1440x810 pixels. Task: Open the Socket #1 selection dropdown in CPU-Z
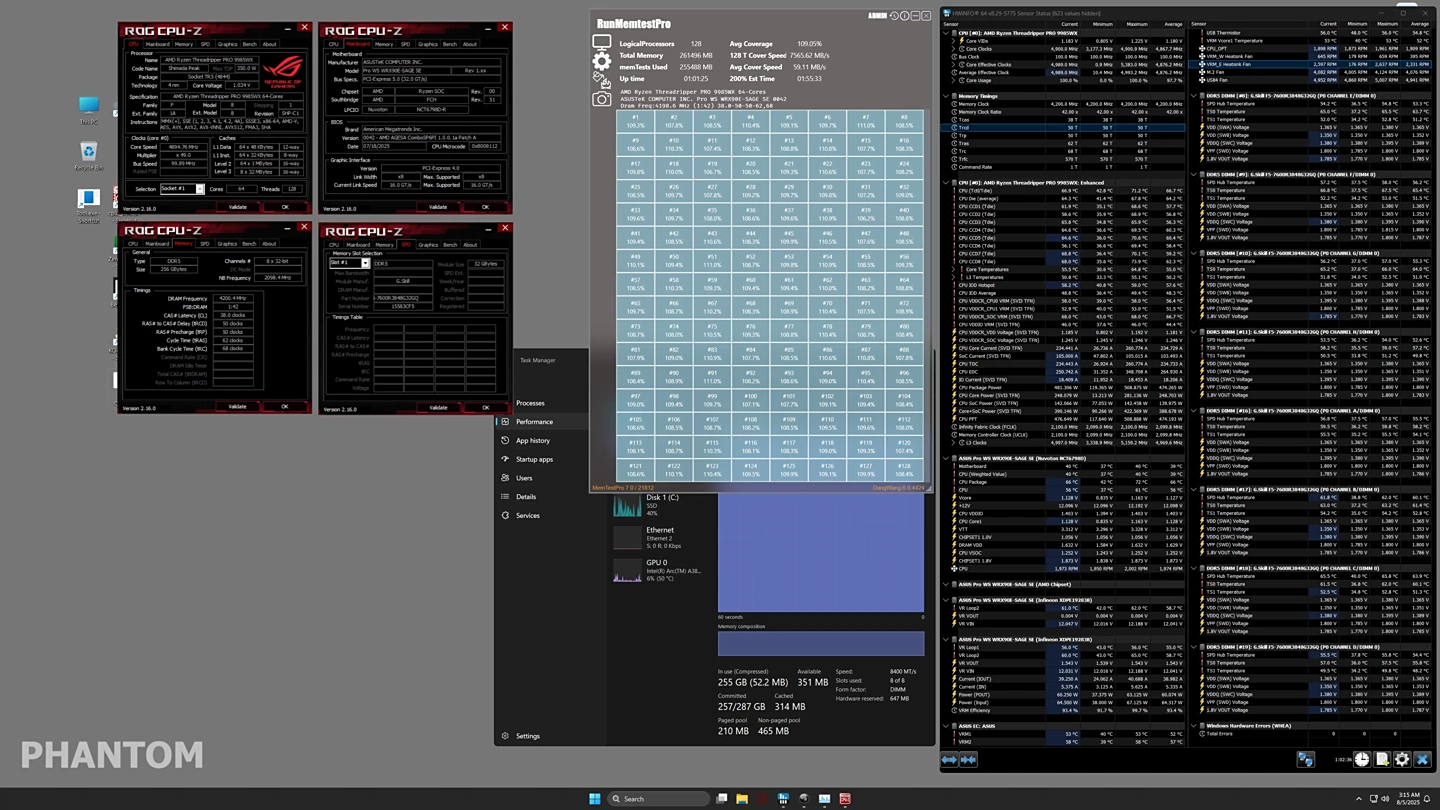pyautogui.click(x=184, y=189)
